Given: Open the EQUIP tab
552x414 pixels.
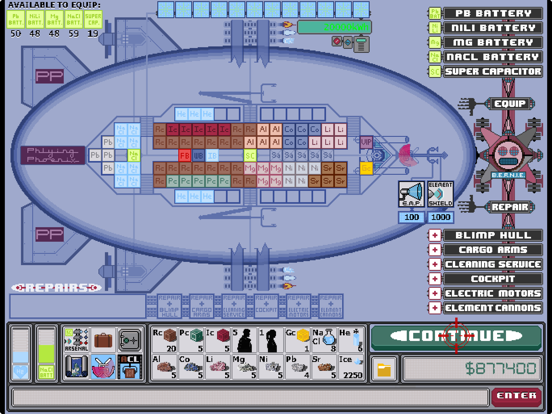Looking at the screenshot, I should 510,104.
